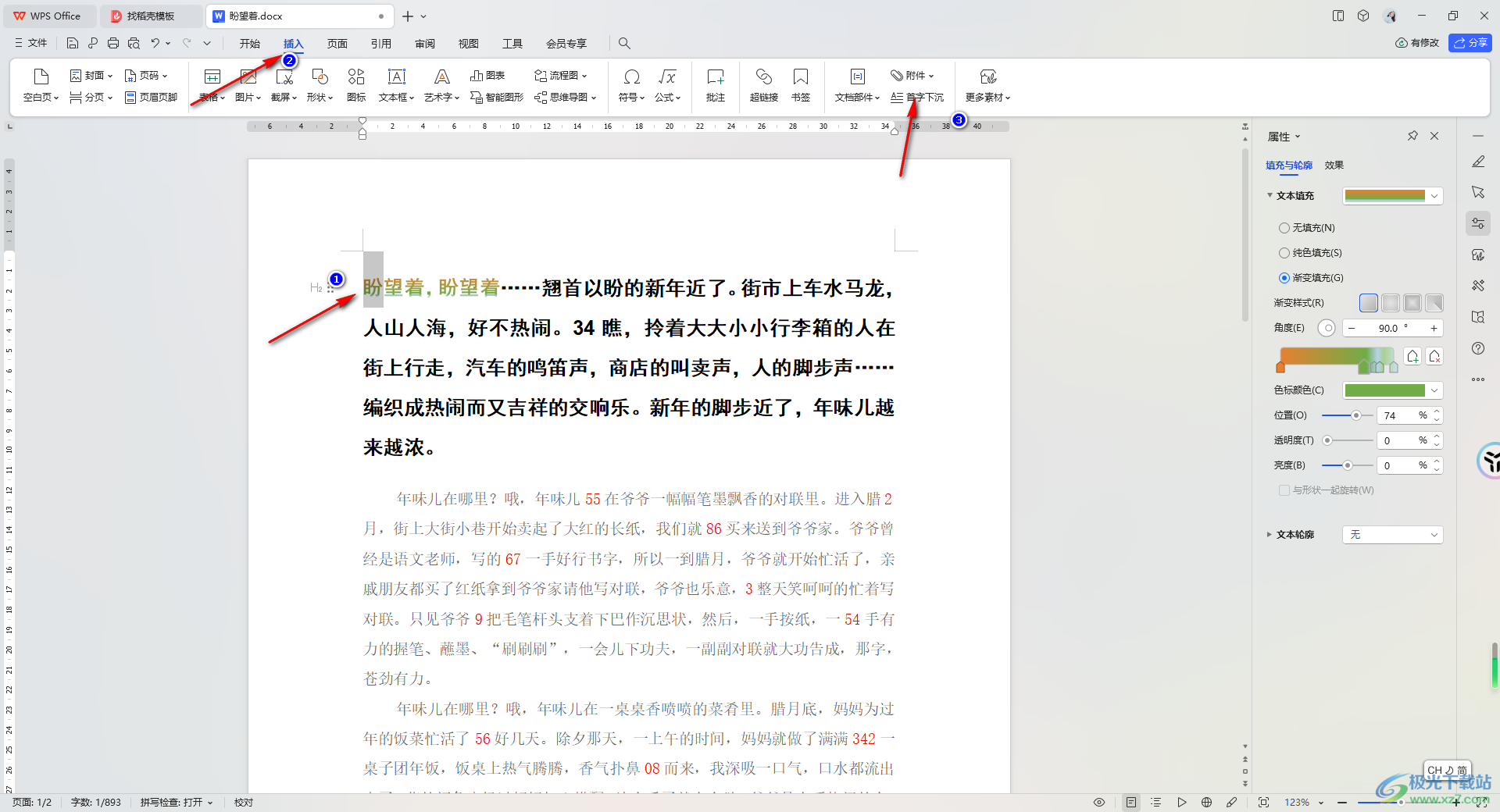Open More Materials gallery
Image resolution: width=1500 pixels, height=812 pixels.
pyautogui.click(x=987, y=85)
